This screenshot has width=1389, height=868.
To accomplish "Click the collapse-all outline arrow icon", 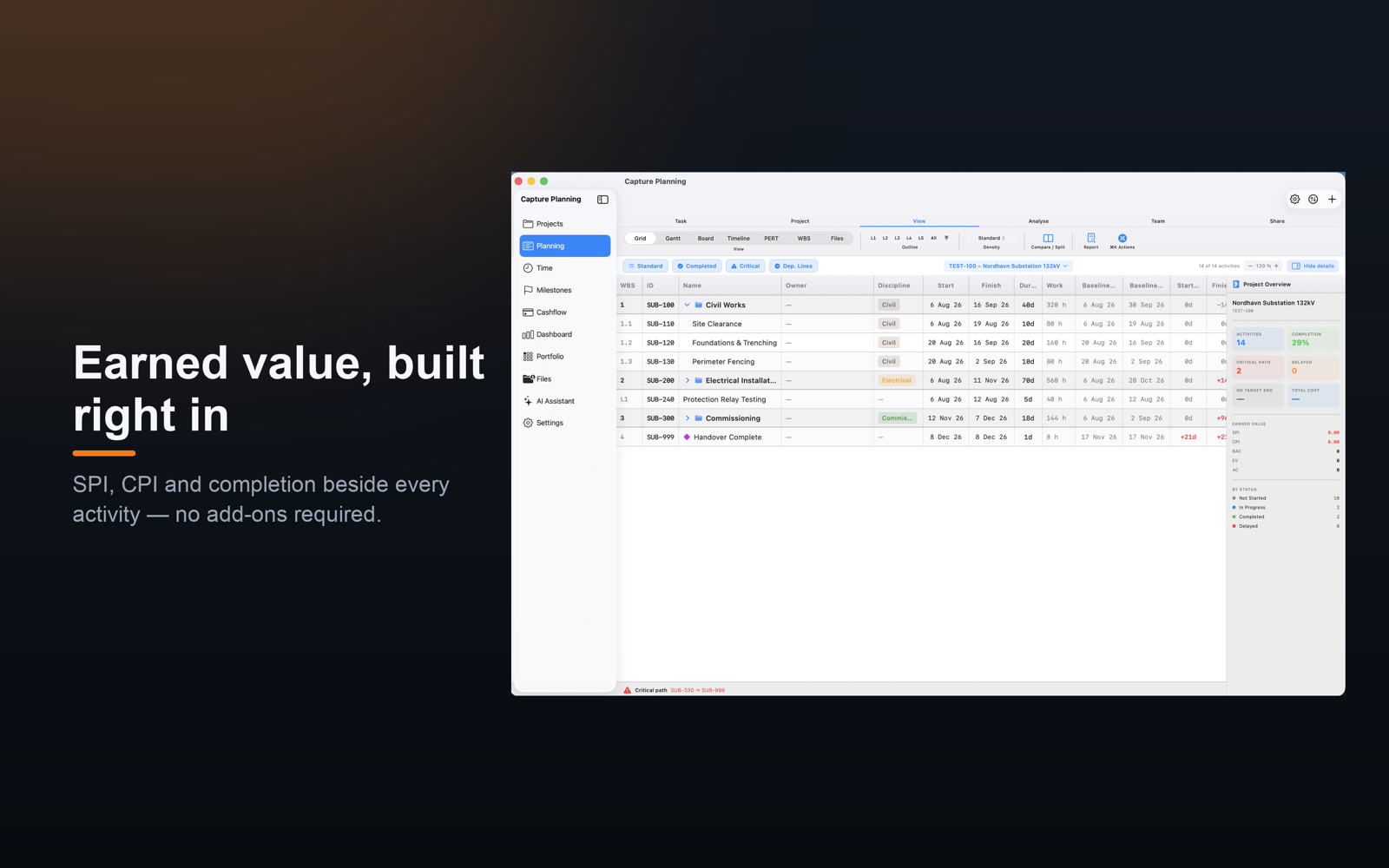I will (946, 238).
